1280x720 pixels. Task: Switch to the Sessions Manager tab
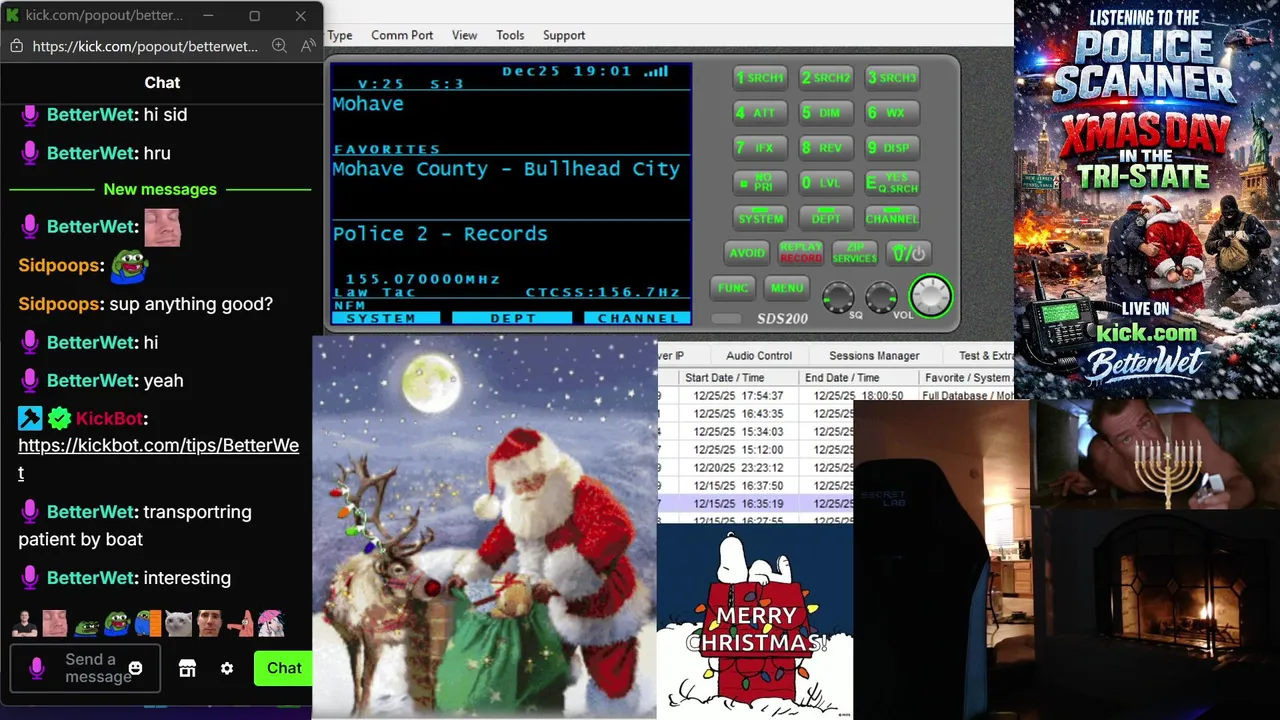pos(874,355)
